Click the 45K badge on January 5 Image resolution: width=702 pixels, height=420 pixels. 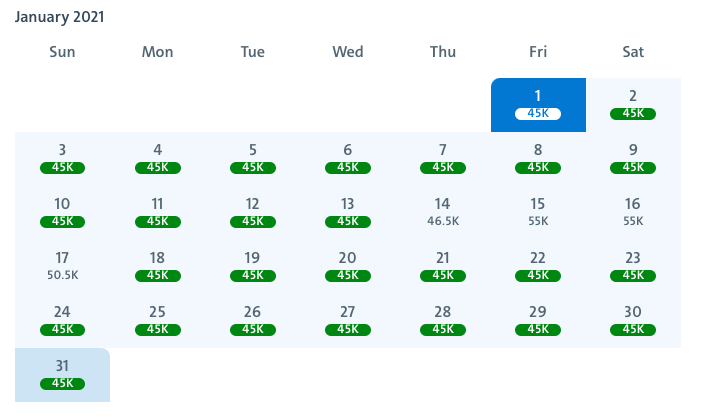coord(252,167)
